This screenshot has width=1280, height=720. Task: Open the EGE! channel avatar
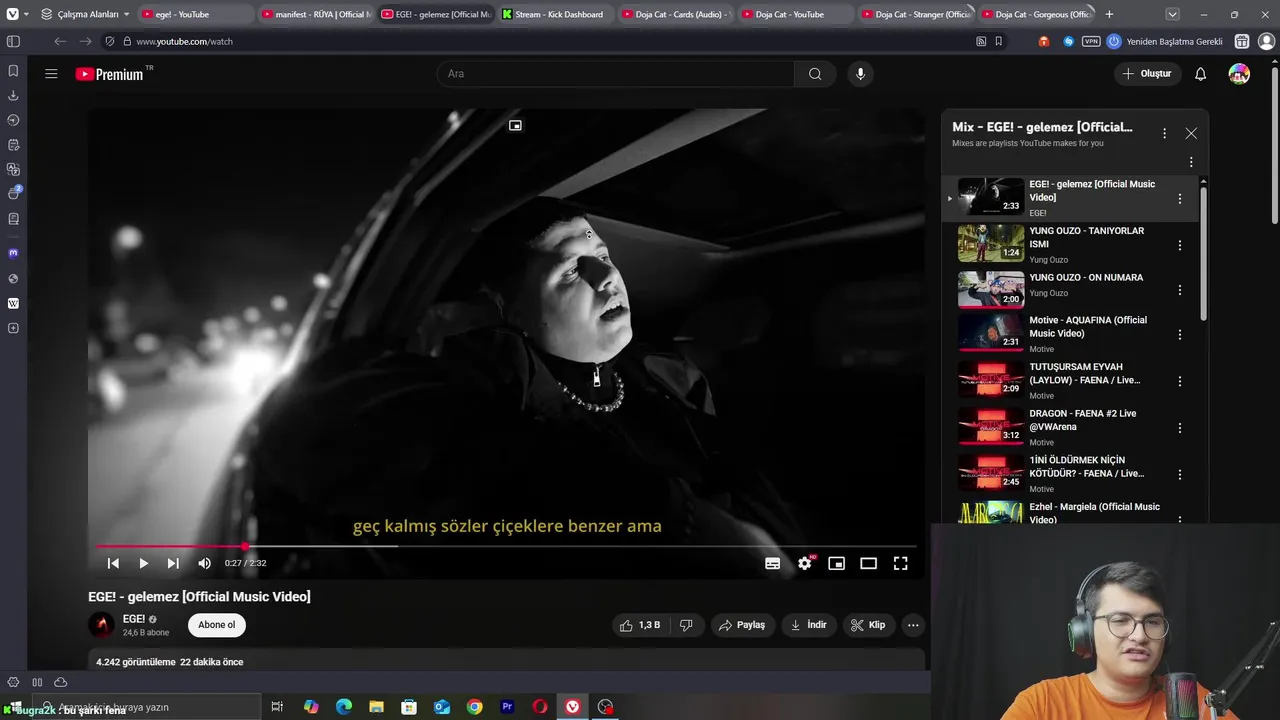(102, 625)
